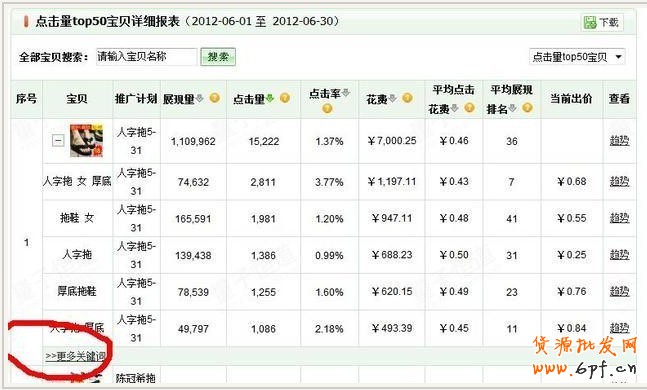This screenshot has width=647, height=390.
Task: Click impressions value 74,632
Action: click(x=193, y=182)
